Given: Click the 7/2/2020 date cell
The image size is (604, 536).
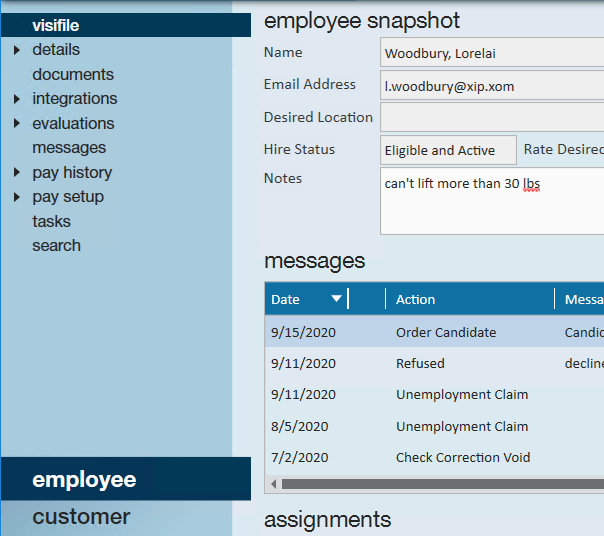Looking at the screenshot, I should tap(299, 457).
